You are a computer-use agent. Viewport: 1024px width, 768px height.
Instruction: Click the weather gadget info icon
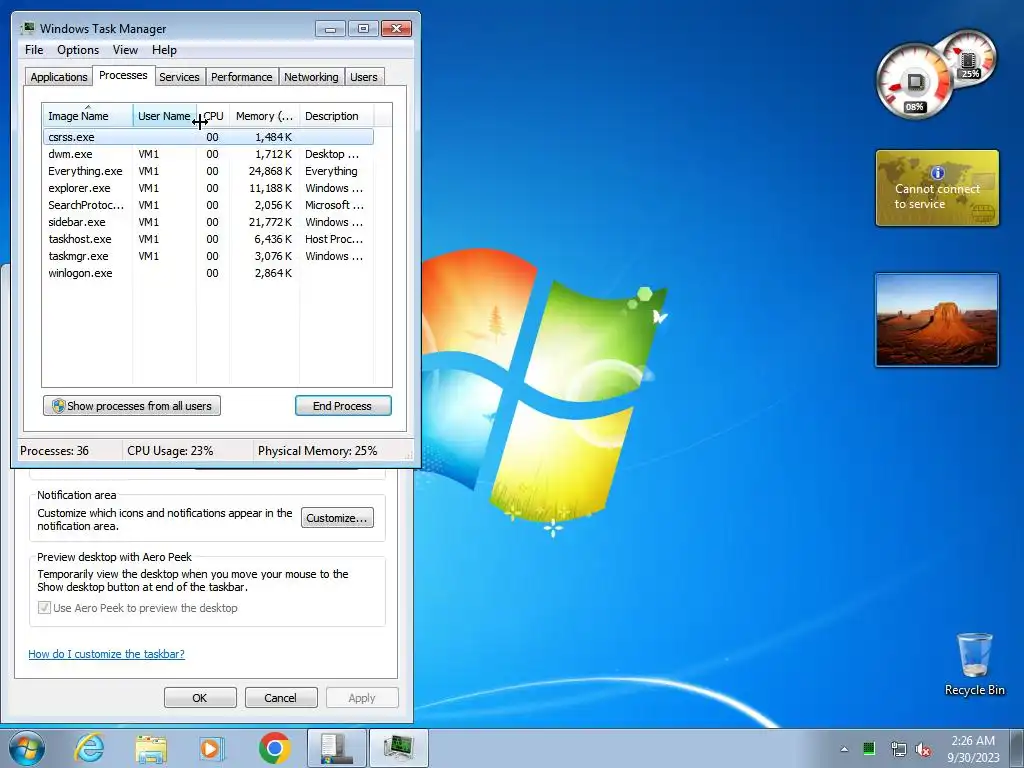point(937,172)
